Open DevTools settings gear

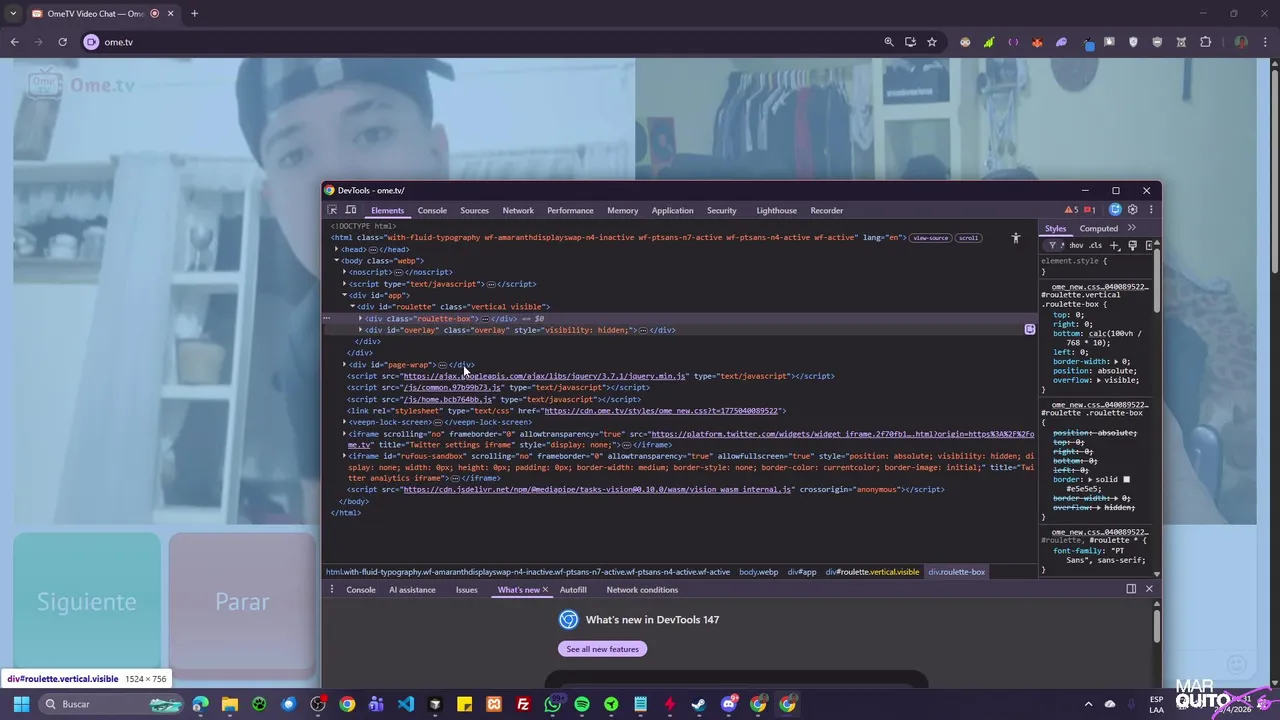1132,210
